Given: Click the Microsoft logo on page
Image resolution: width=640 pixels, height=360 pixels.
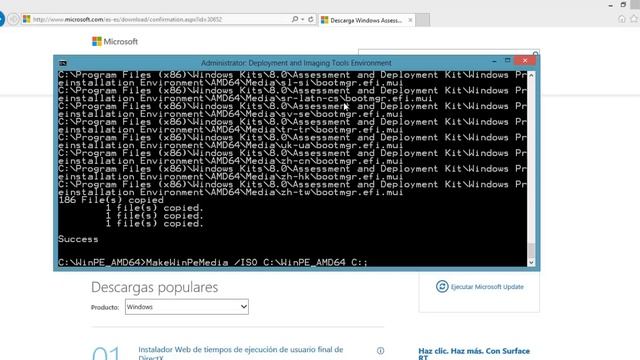Looking at the screenshot, I should [115, 41].
